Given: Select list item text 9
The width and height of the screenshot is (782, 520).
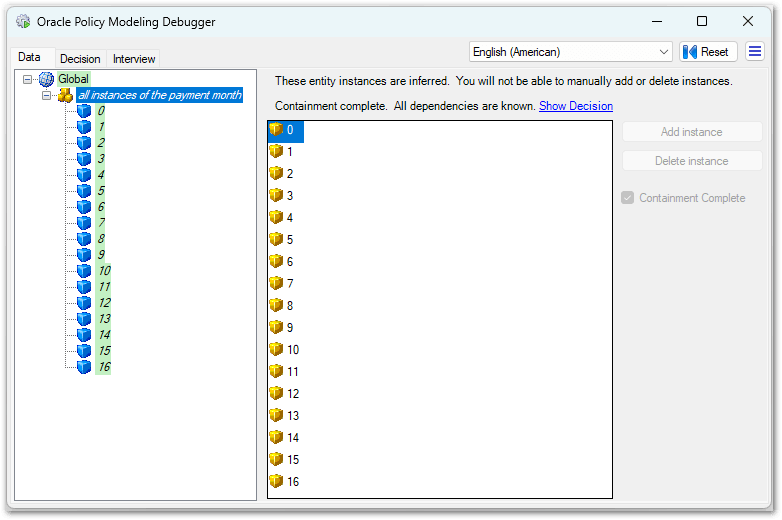Looking at the screenshot, I should (290, 328).
